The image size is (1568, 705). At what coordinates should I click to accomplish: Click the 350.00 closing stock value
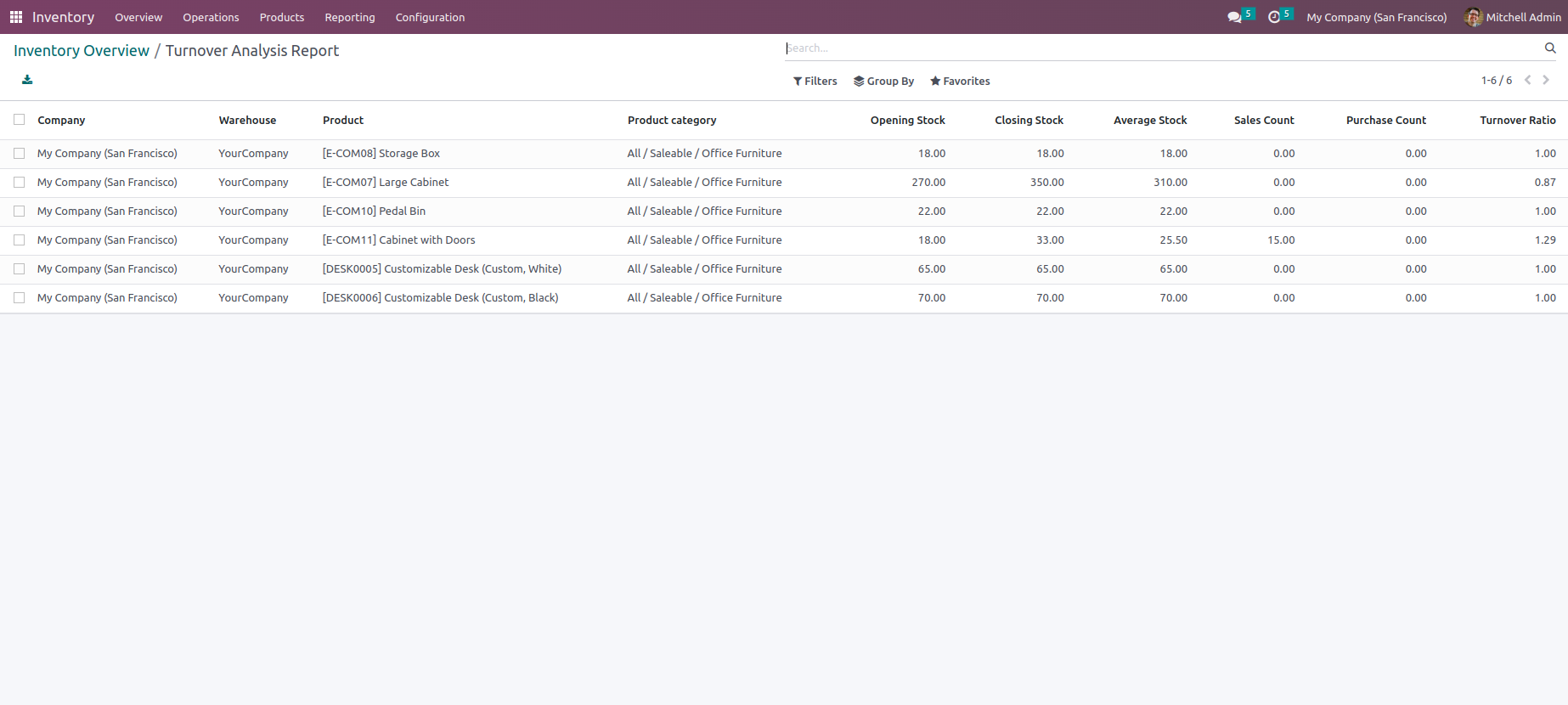(x=1047, y=183)
